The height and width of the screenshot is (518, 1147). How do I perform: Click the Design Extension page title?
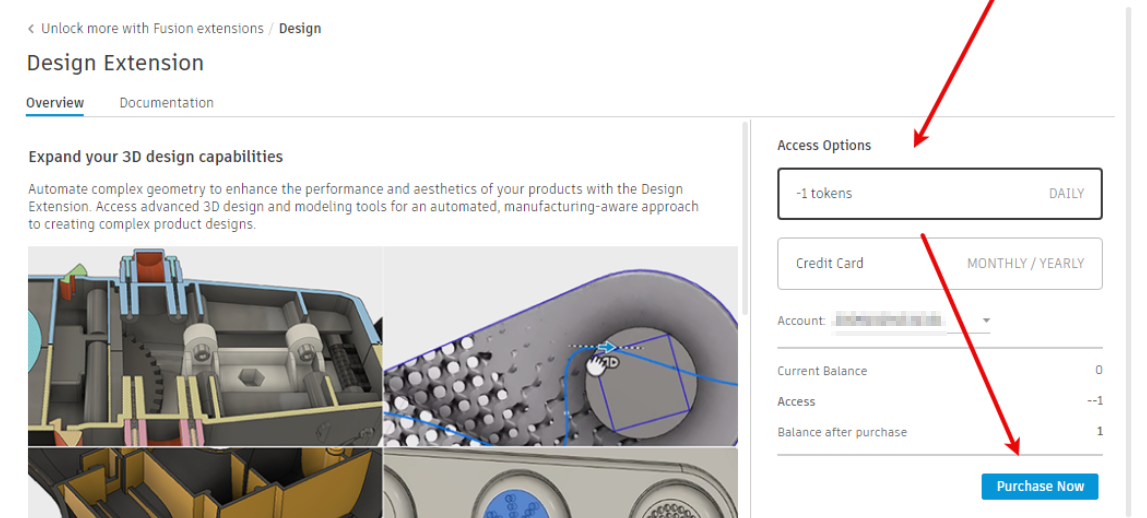(116, 63)
